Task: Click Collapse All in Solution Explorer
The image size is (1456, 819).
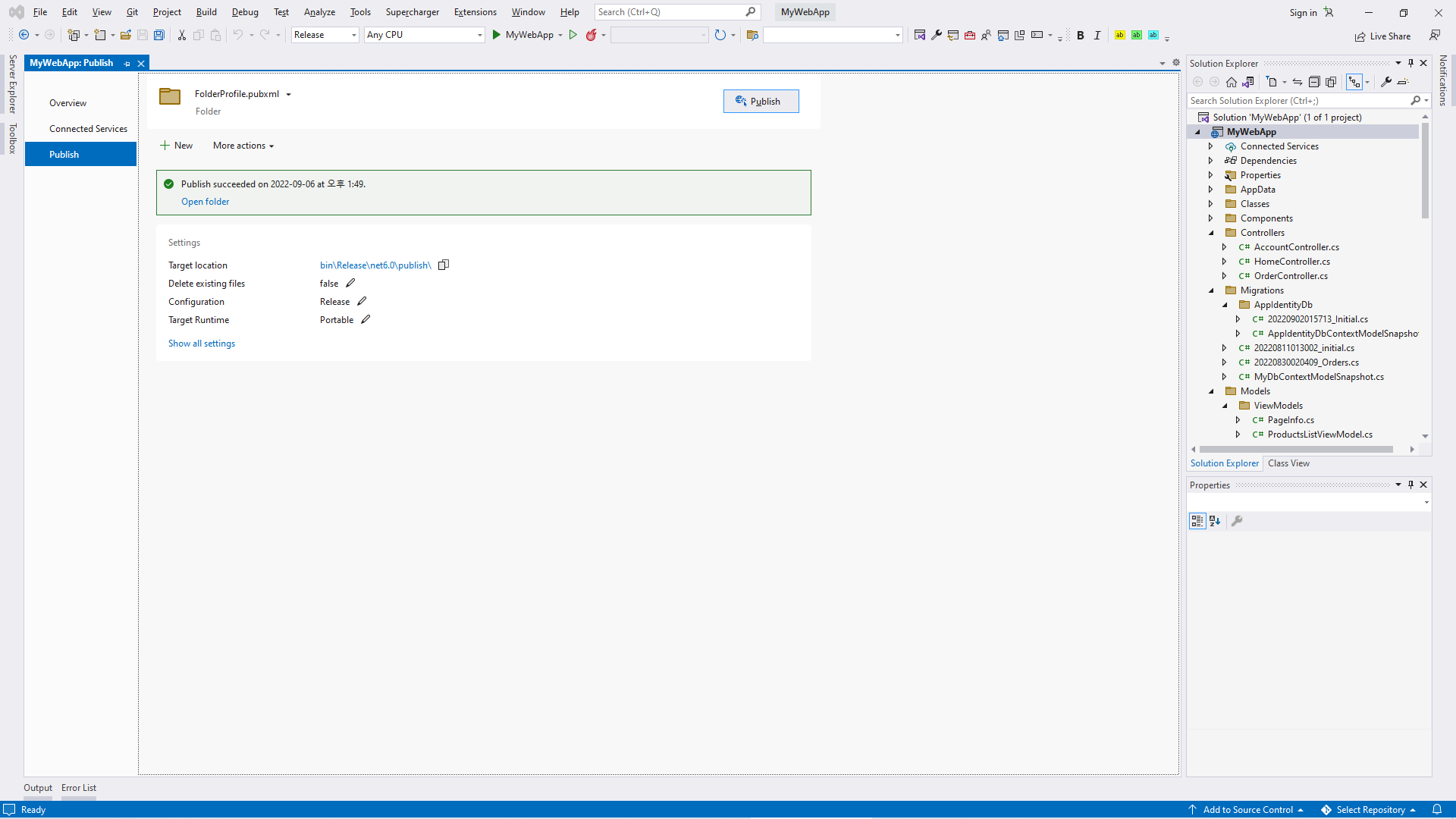Action: (1314, 82)
